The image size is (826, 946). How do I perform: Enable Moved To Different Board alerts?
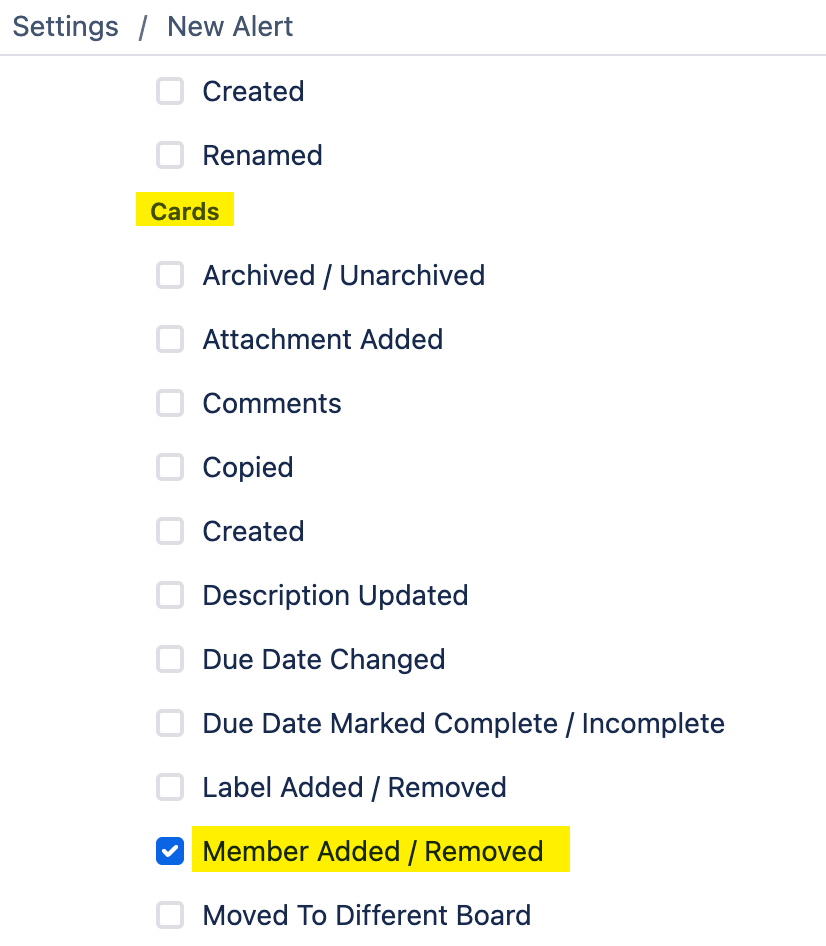point(170,915)
